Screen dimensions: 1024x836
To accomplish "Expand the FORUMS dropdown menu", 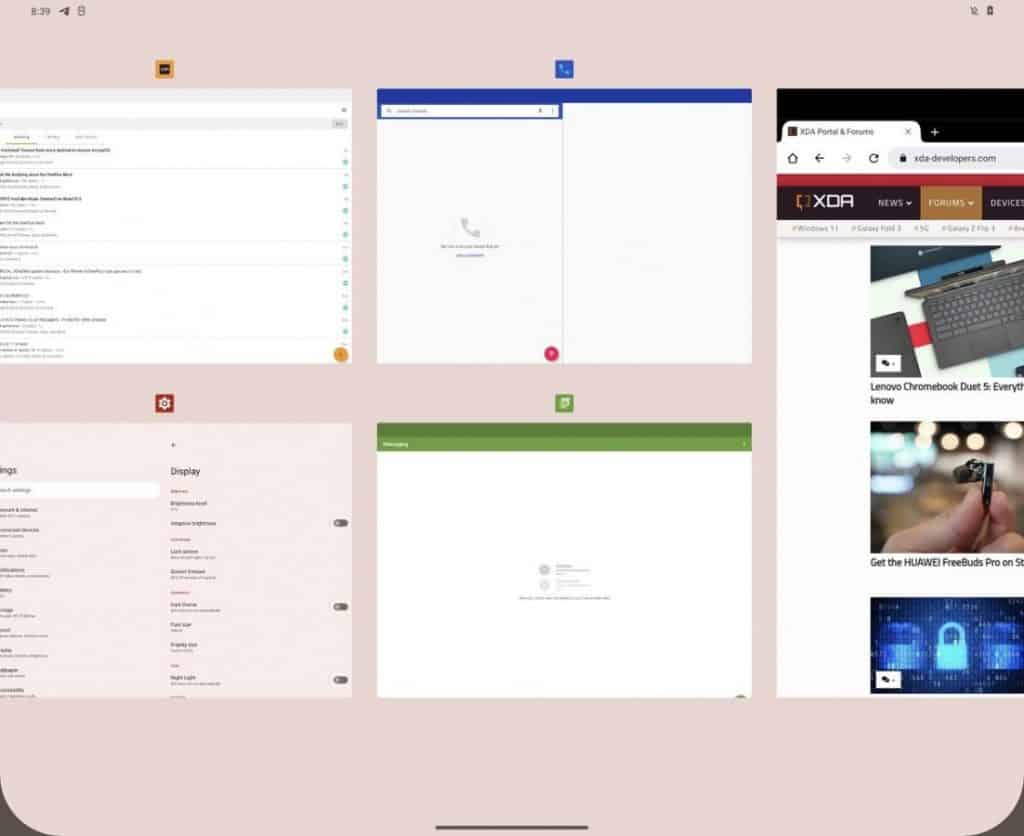I will 950,202.
